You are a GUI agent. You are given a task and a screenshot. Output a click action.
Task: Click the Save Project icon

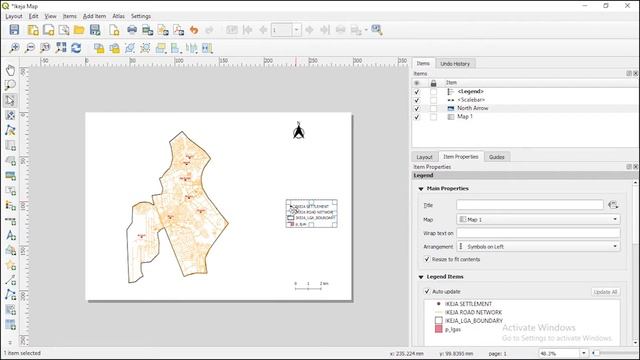[14, 30]
